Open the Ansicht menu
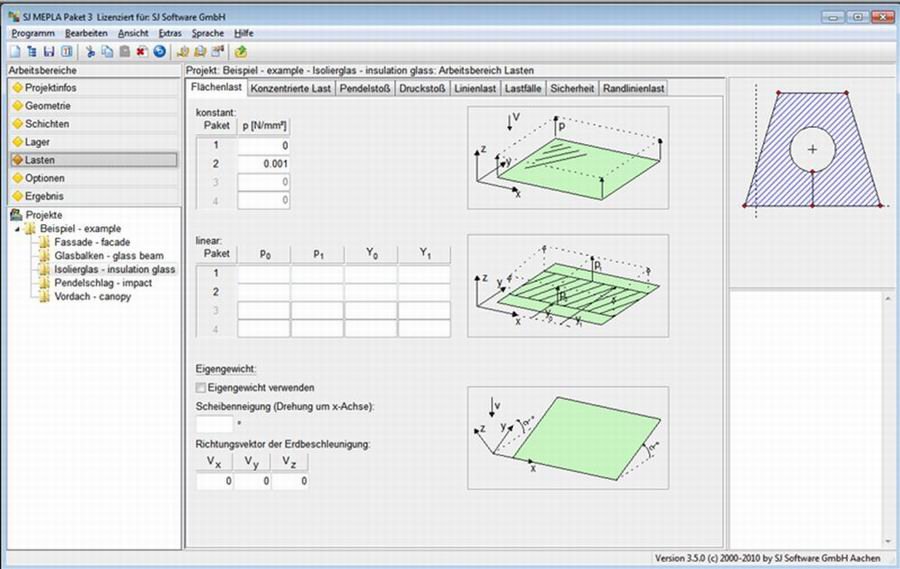Viewport: 900px width, 569px height. (x=133, y=33)
